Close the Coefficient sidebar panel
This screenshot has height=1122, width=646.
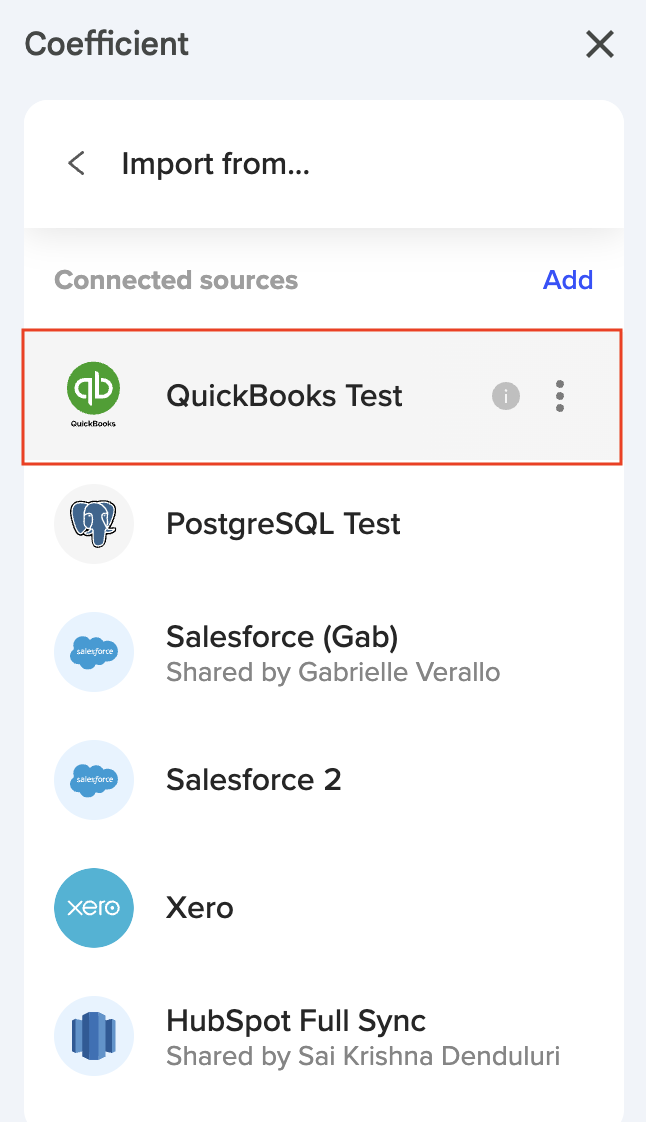point(599,44)
